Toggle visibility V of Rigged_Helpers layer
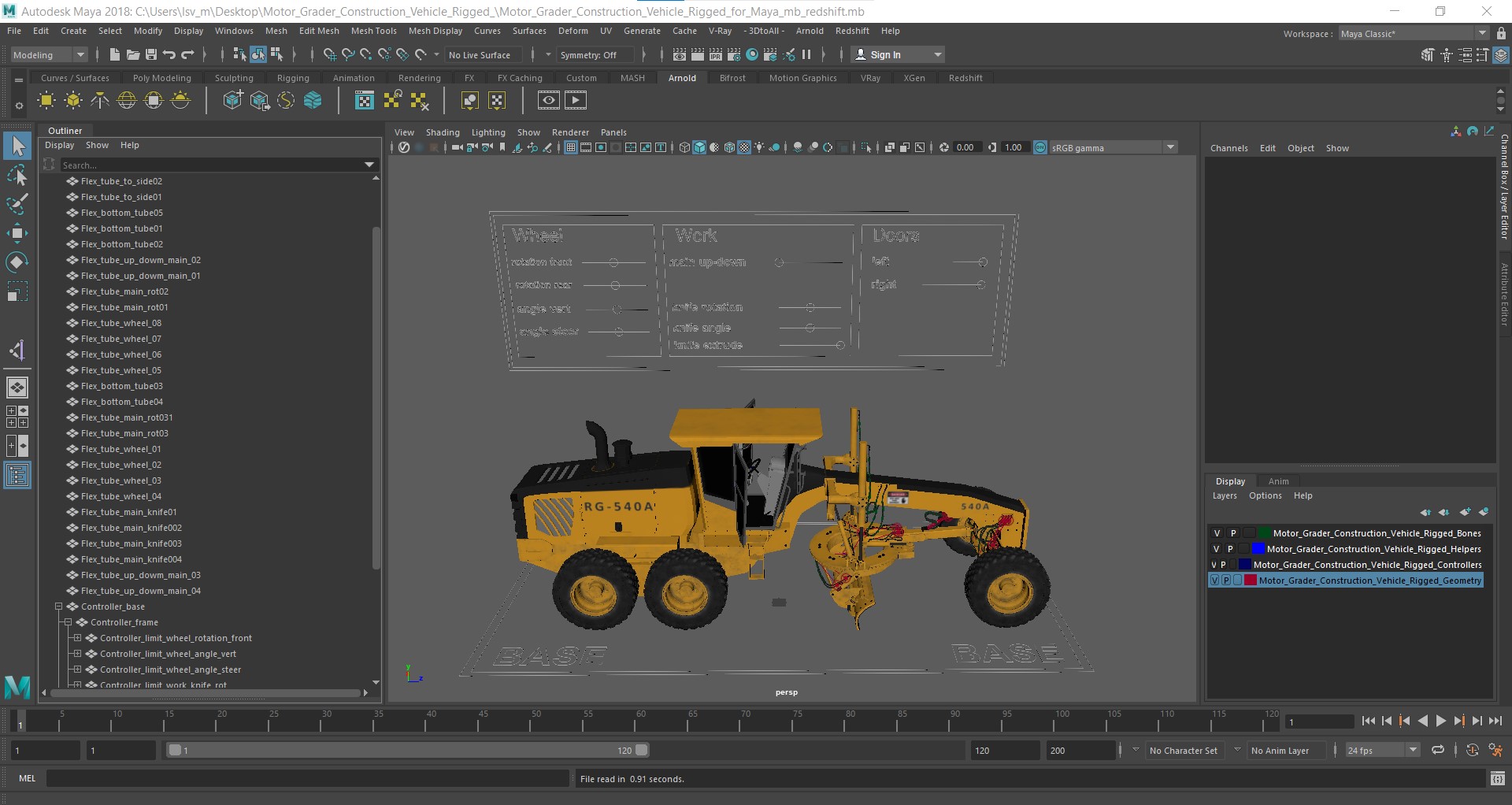This screenshot has width=1512, height=805. pos(1217,549)
